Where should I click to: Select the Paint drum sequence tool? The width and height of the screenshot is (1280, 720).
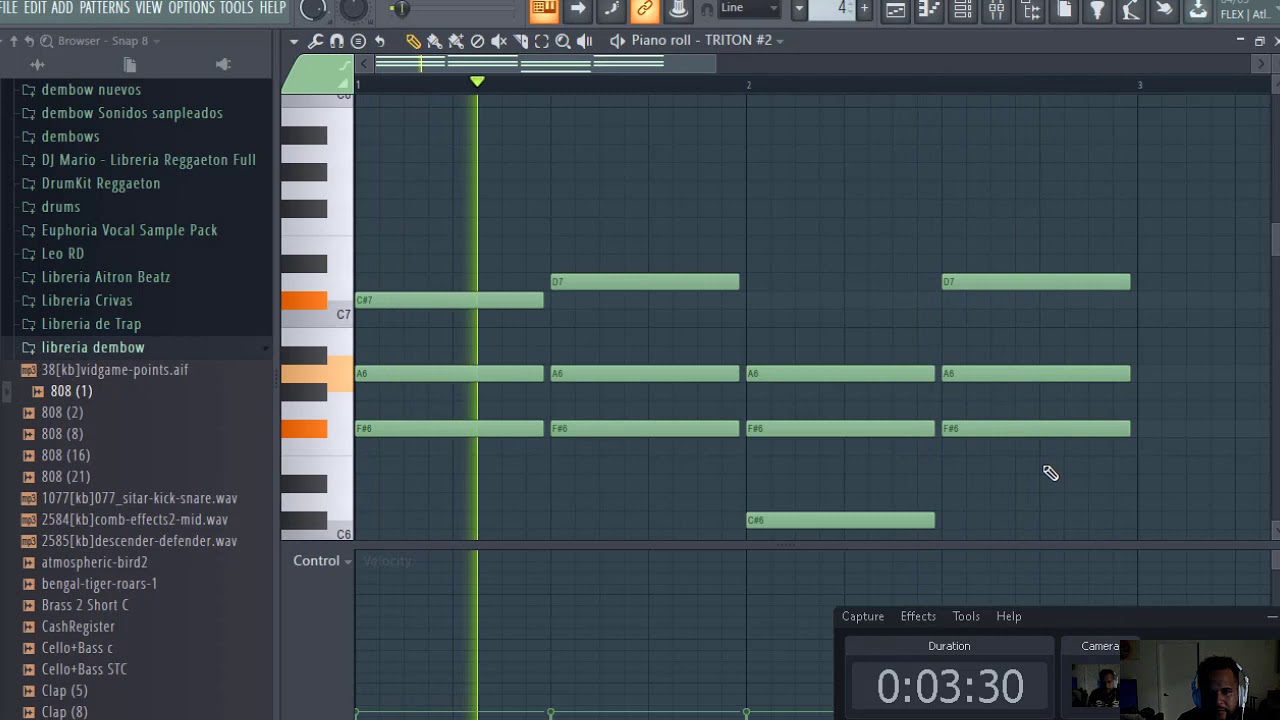pos(456,41)
